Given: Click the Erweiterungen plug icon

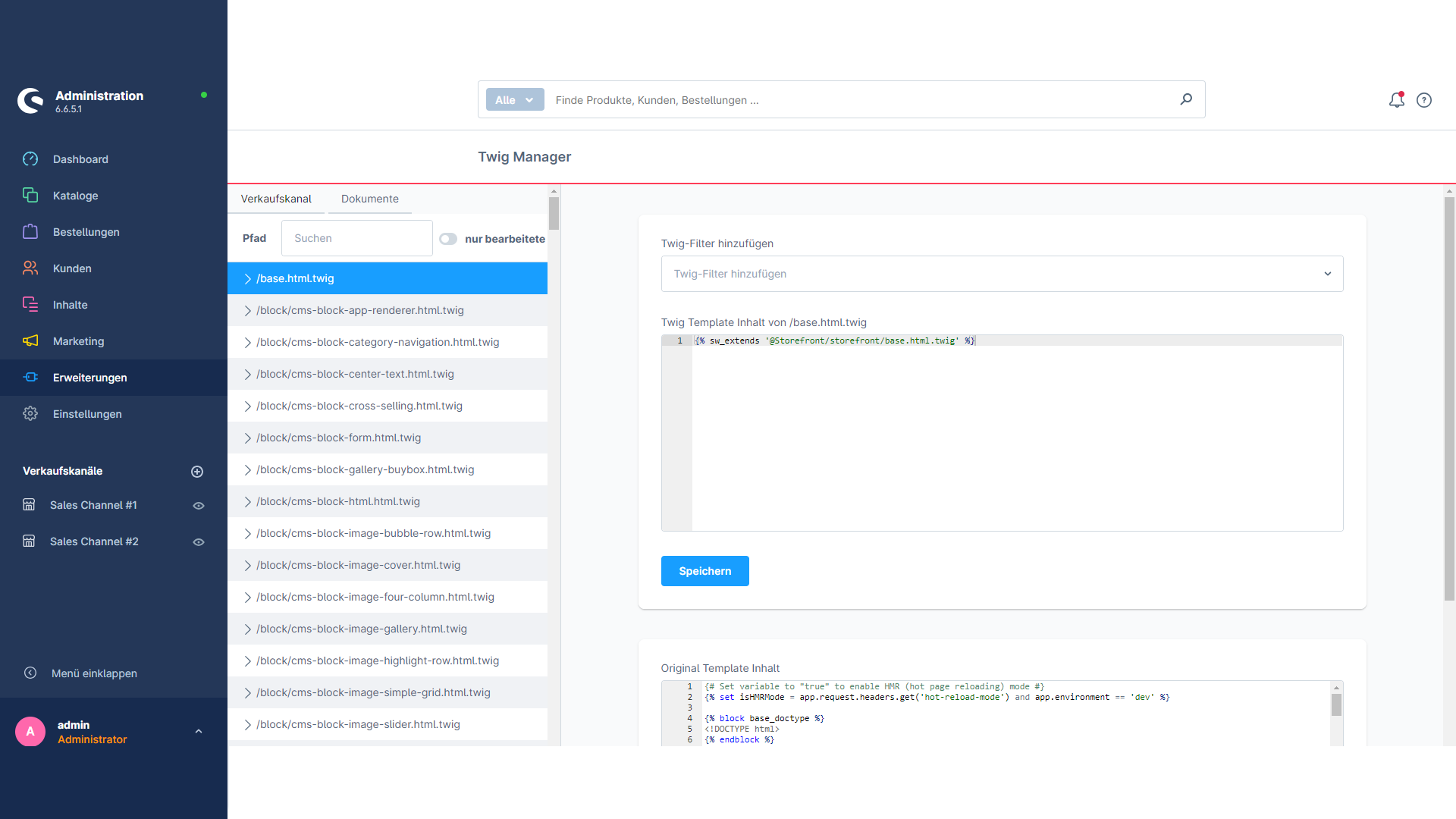Looking at the screenshot, I should (30, 378).
